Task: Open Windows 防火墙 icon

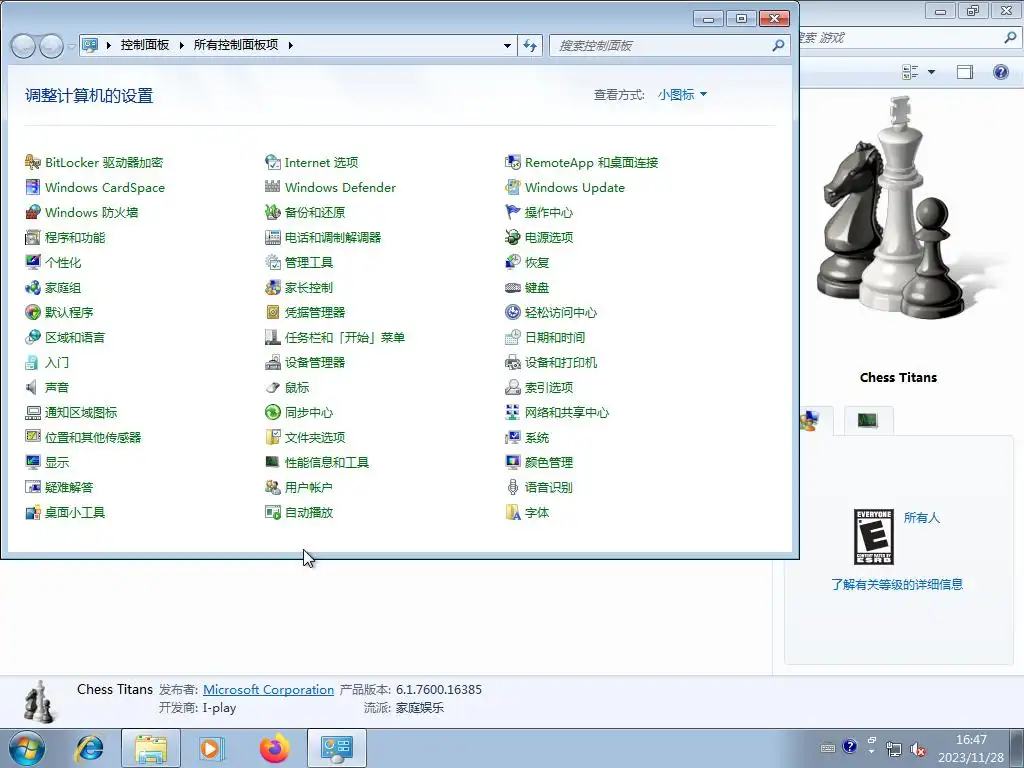Action: click(33, 212)
